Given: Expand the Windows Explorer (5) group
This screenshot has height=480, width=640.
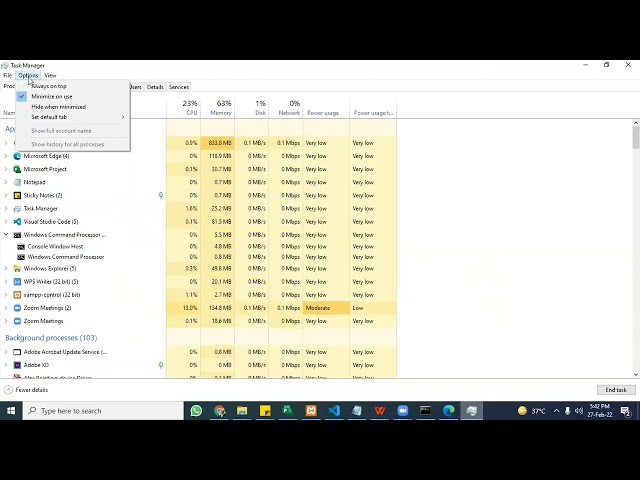Looking at the screenshot, I should pos(6,269).
